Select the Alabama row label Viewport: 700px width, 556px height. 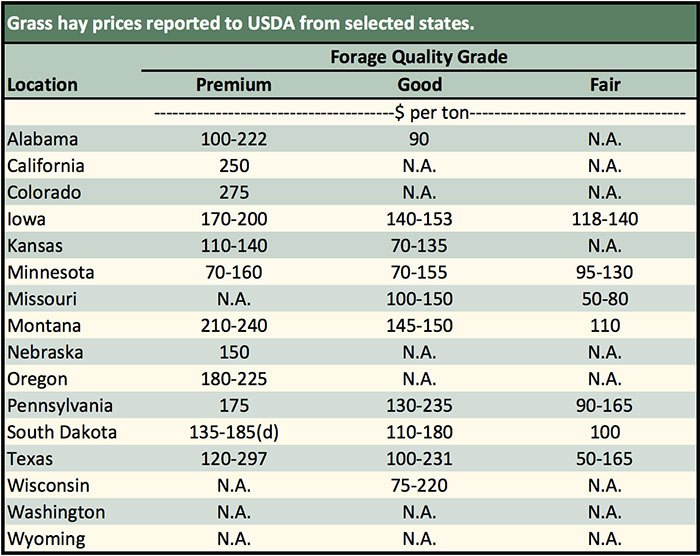pos(42,139)
